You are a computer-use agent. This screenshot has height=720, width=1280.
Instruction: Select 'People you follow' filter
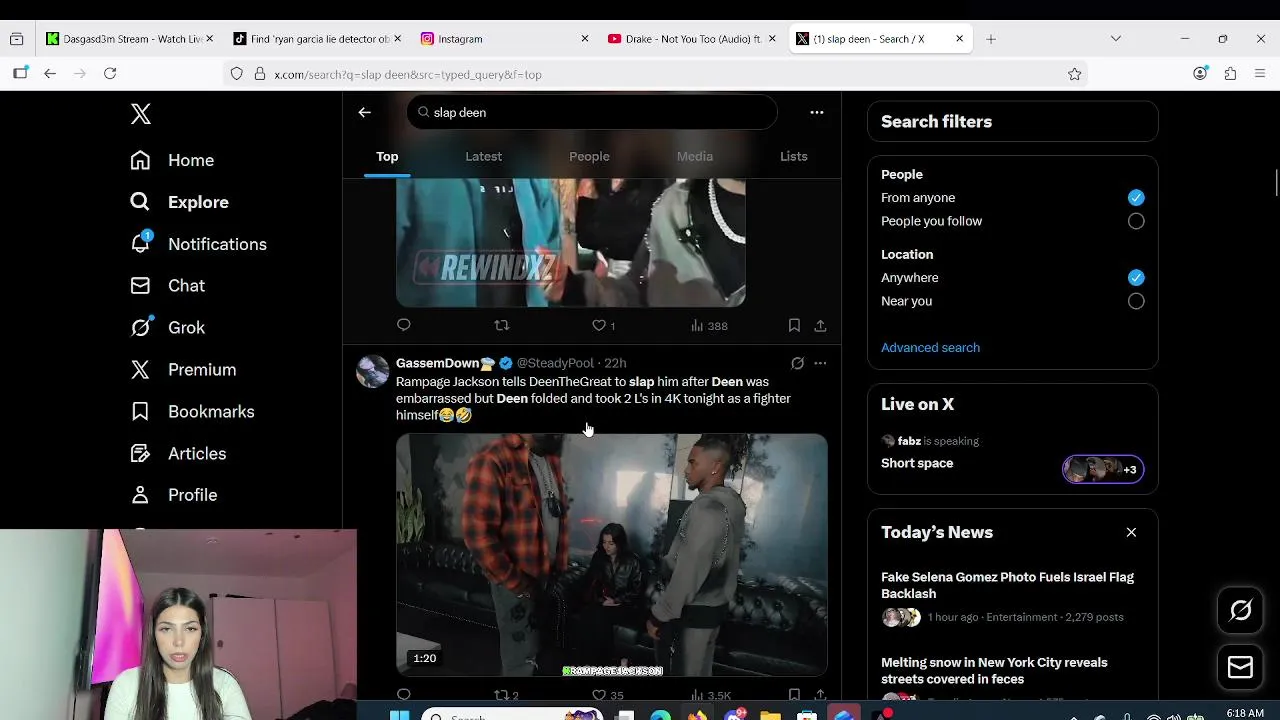1136,221
